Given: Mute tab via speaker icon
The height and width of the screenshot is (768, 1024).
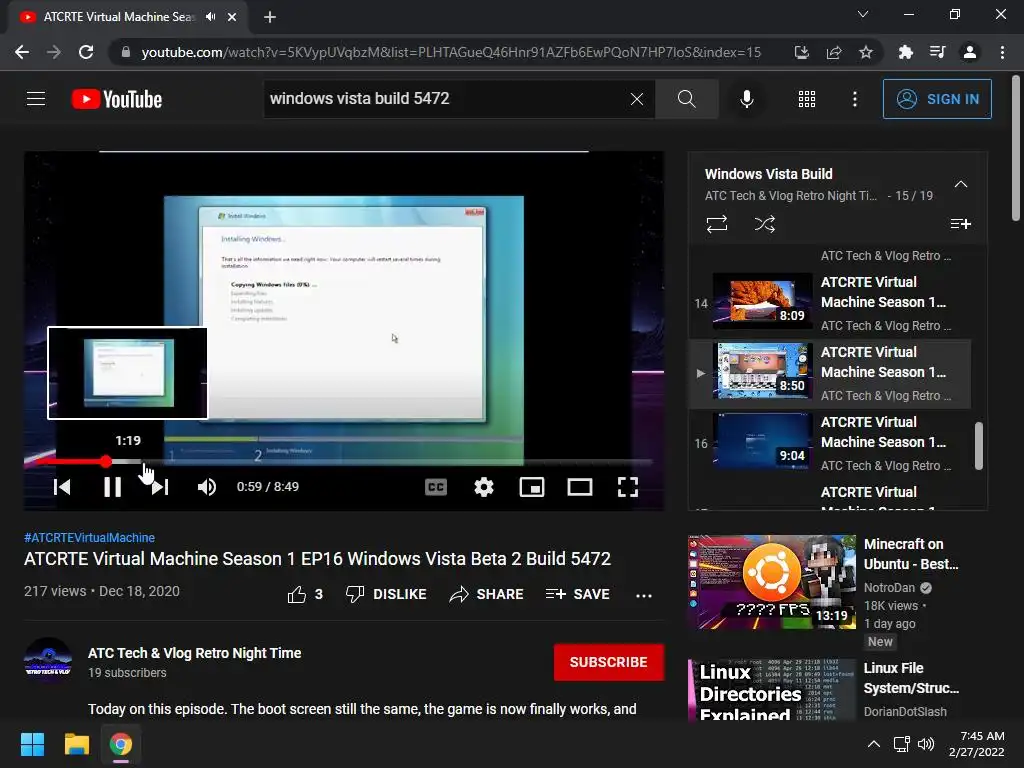Looking at the screenshot, I should coord(210,17).
